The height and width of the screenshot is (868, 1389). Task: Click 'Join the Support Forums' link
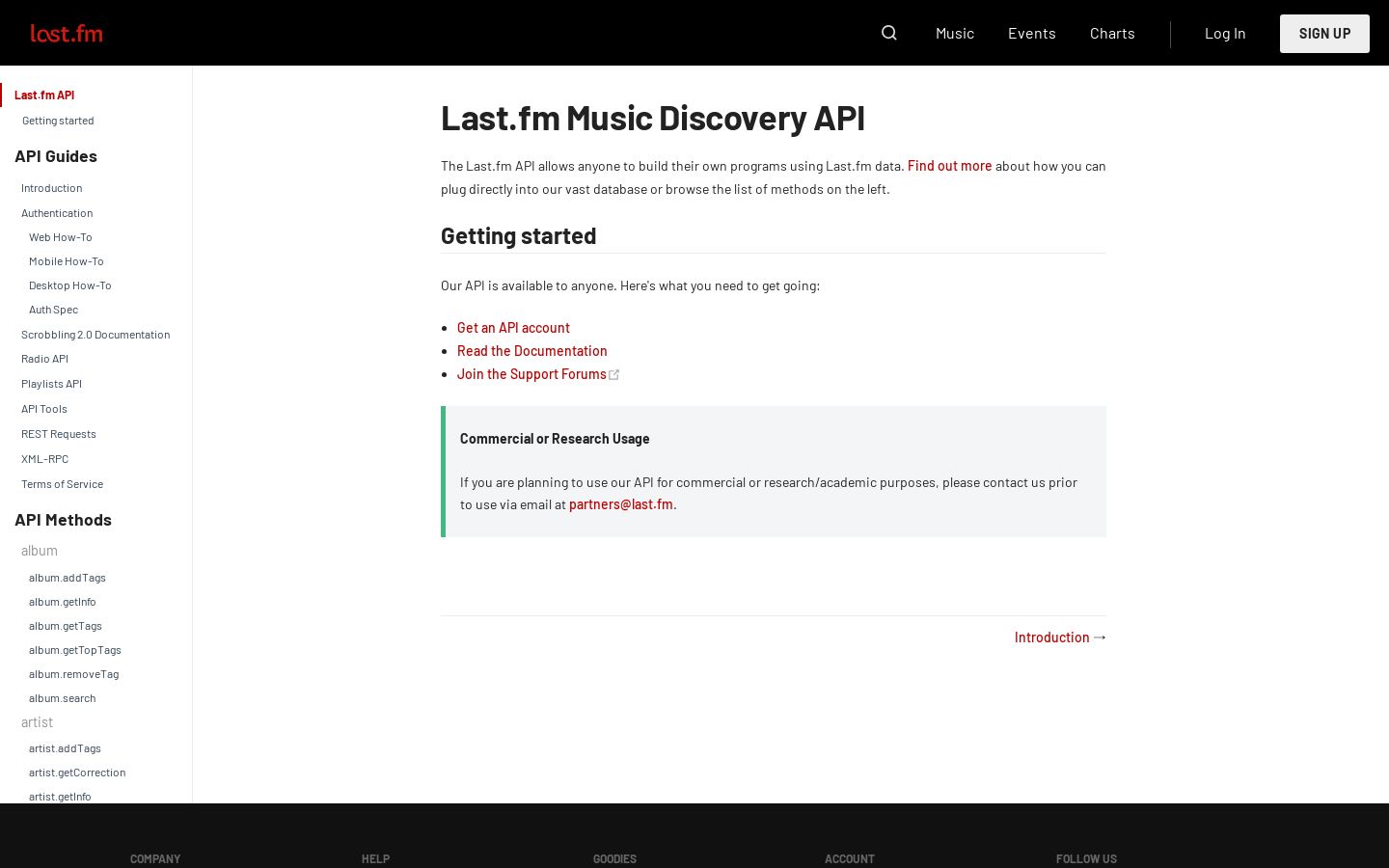click(538, 374)
